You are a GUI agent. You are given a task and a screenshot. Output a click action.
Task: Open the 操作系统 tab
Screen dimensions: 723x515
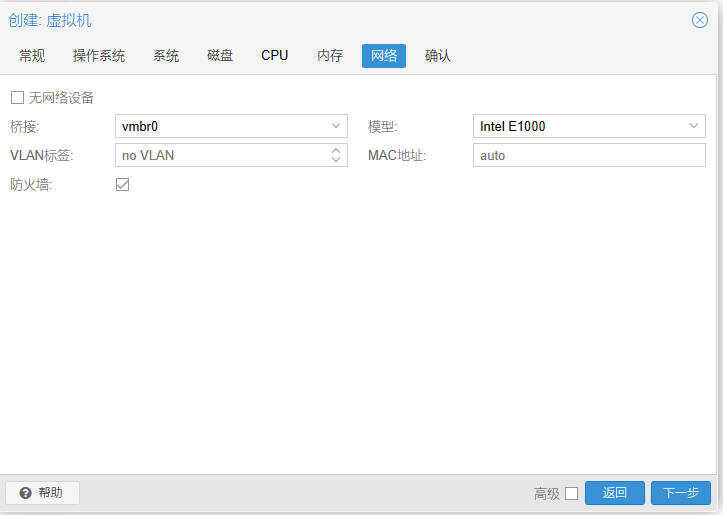(x=98, y=56)
